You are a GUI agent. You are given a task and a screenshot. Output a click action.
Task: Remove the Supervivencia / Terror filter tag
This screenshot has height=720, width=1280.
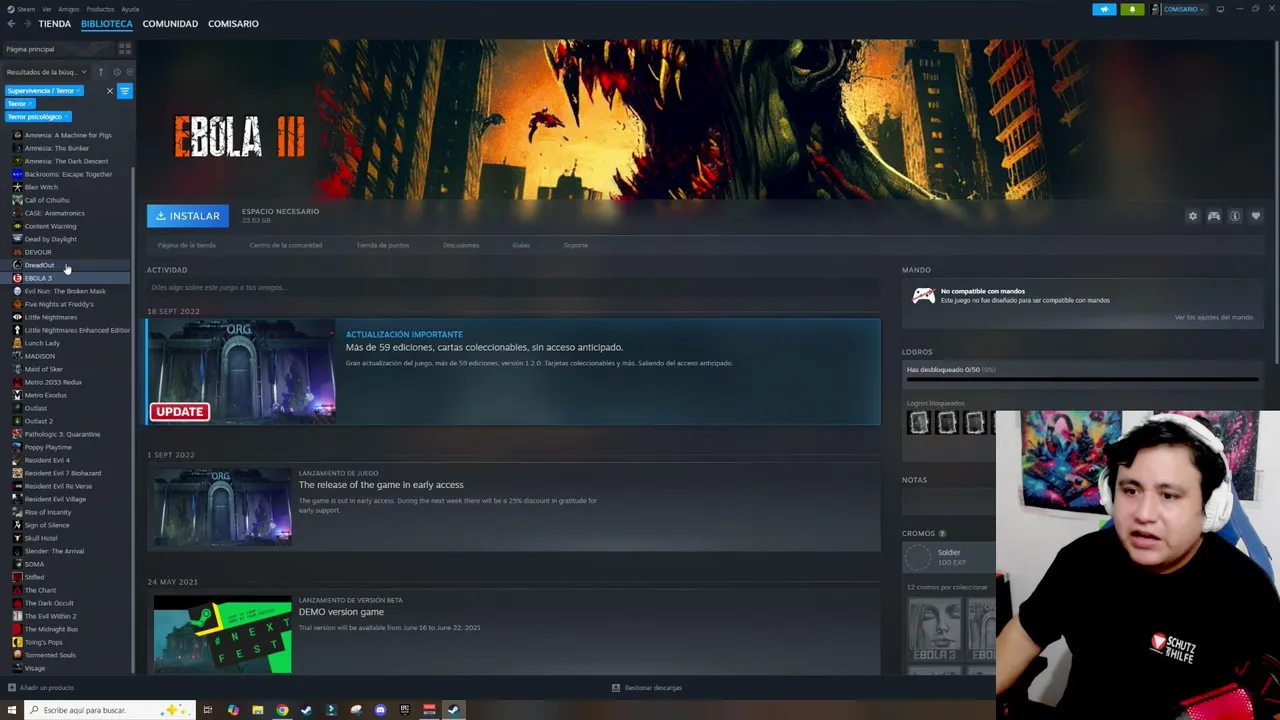coord(78,91)
